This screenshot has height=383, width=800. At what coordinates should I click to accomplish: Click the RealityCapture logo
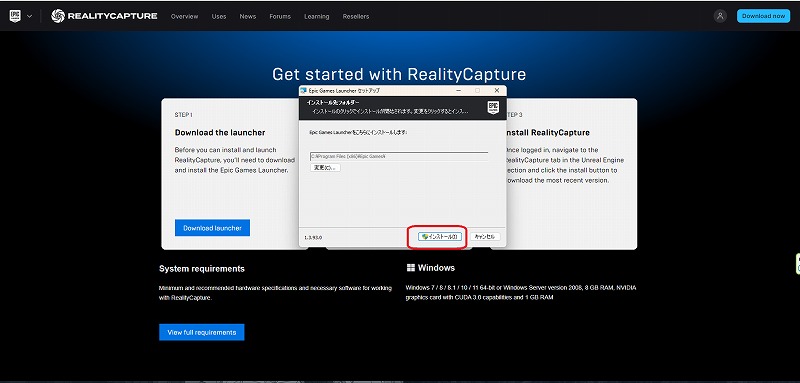pyautogui.click(x=104, y=16)
